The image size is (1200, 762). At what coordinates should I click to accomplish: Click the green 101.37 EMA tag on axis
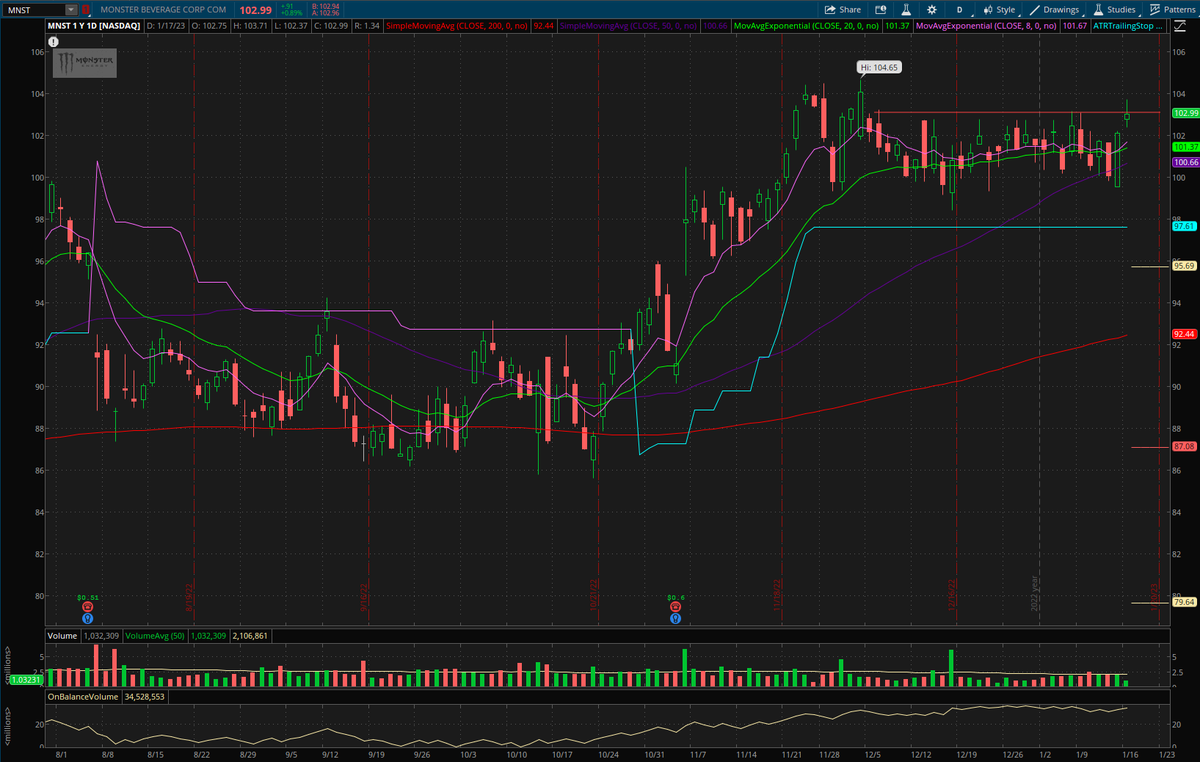point(1185,147)
